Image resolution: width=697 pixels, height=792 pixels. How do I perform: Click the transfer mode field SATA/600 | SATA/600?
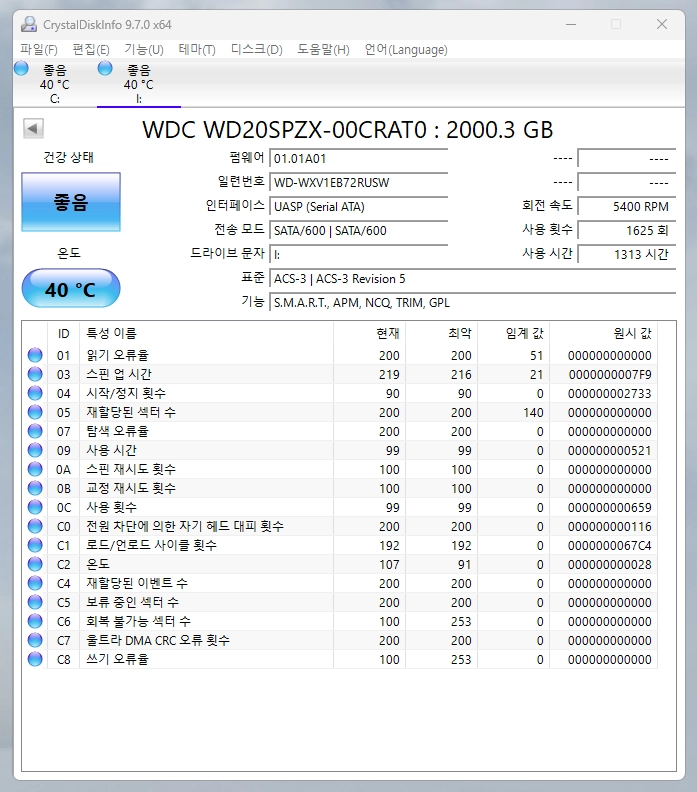click(359, 230)
